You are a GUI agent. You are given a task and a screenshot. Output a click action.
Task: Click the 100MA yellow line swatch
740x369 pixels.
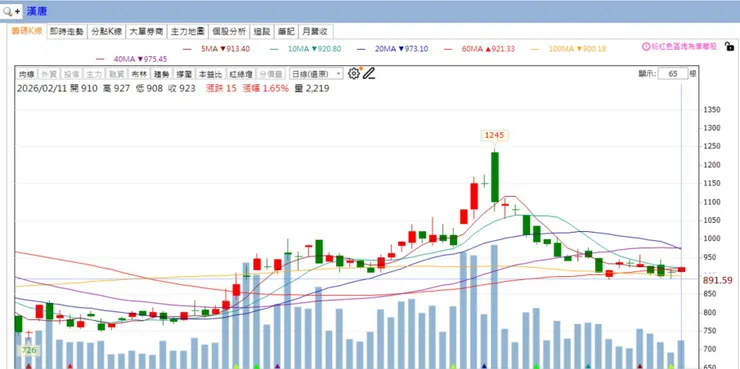point(535,49)
